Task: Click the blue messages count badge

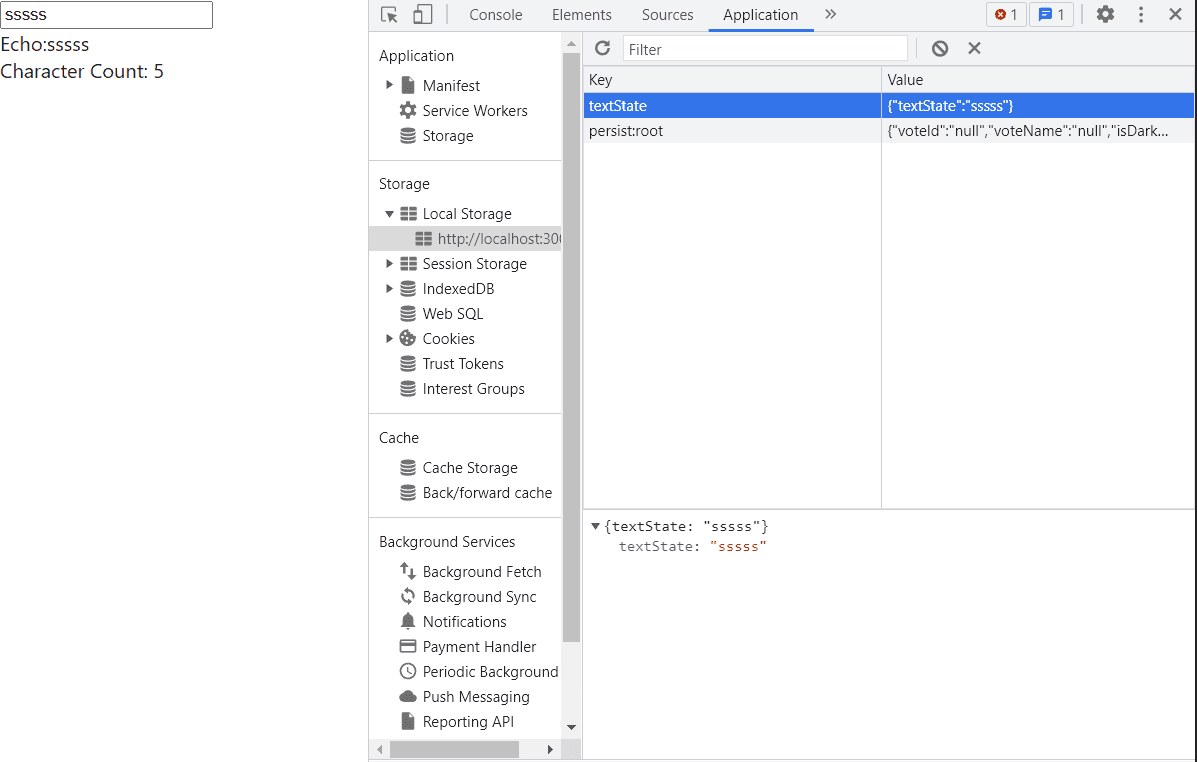Action: pyautogui.click(x=1051, y=15)
